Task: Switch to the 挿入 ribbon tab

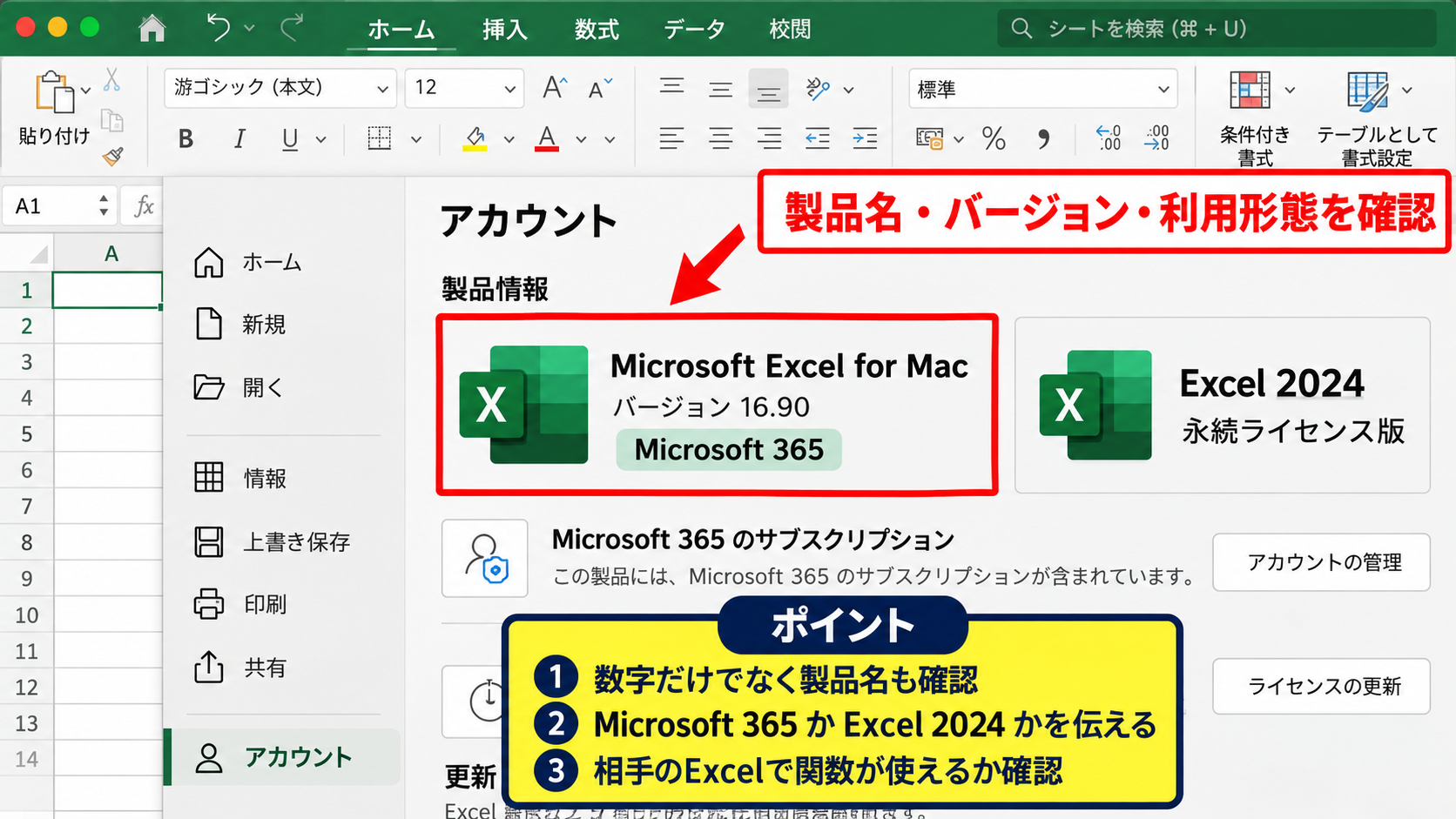Action: click(505, 30)
